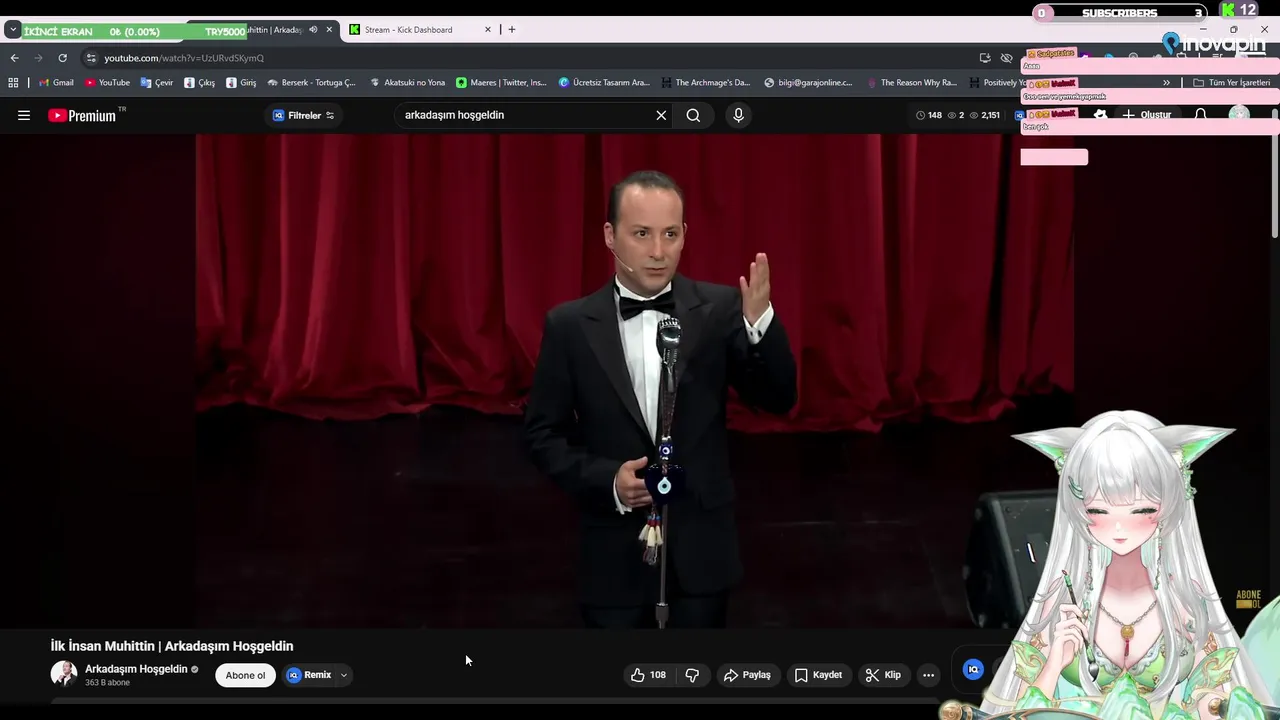Click the youtube.com address bar URL
This screenshot has height=720, width=1280.
click(x=184, y=58)
